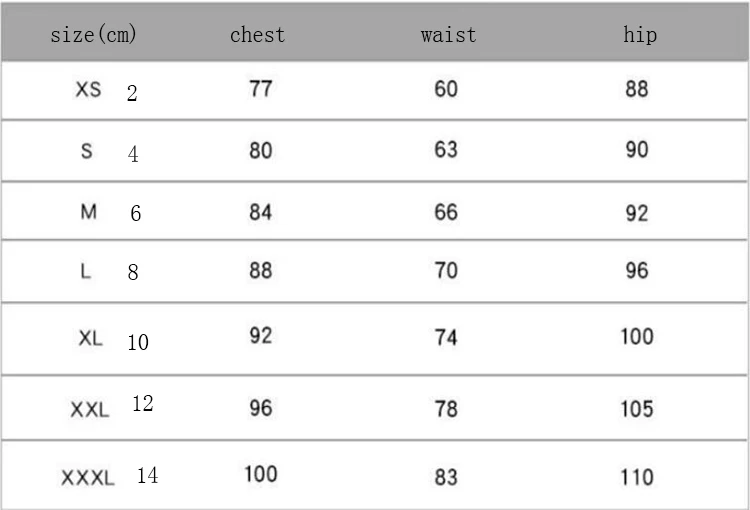Viewport: 750px width, 510px height.
Task: Click the XXXL size label
Action: pos(88,478)
